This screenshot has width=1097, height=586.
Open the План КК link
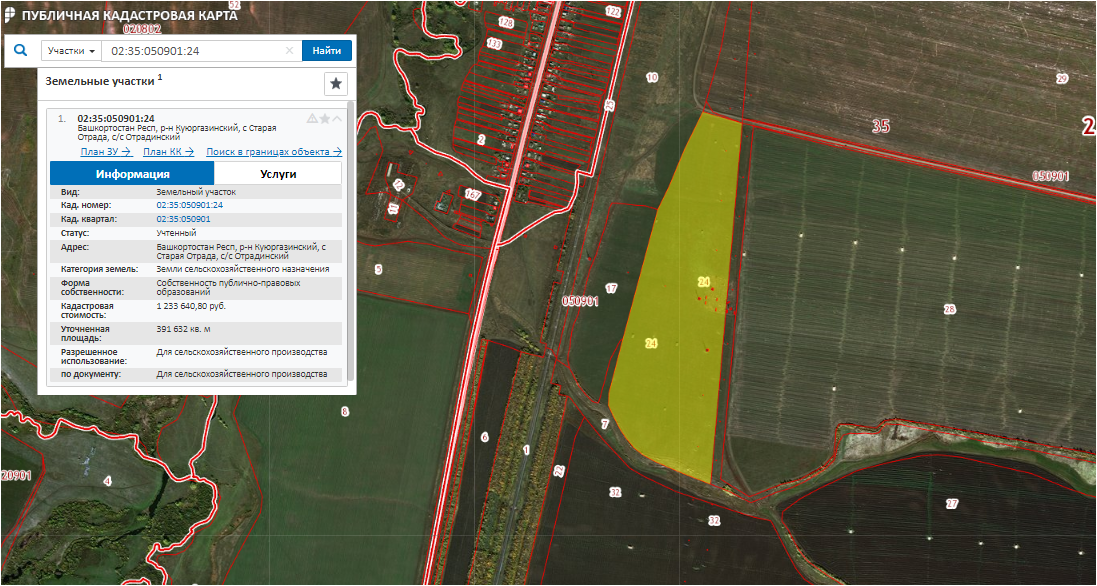pyautogui.click(x=168, y=152)
